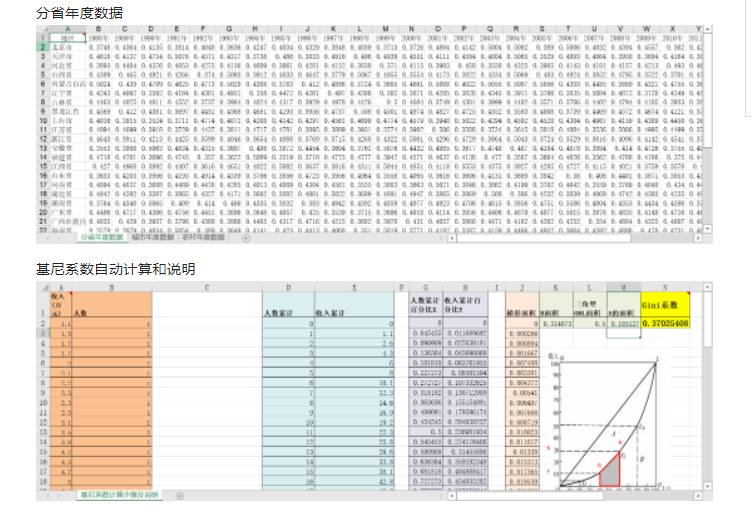Click the selected empty cell M3 in Gini sheet

coord(623,333)
